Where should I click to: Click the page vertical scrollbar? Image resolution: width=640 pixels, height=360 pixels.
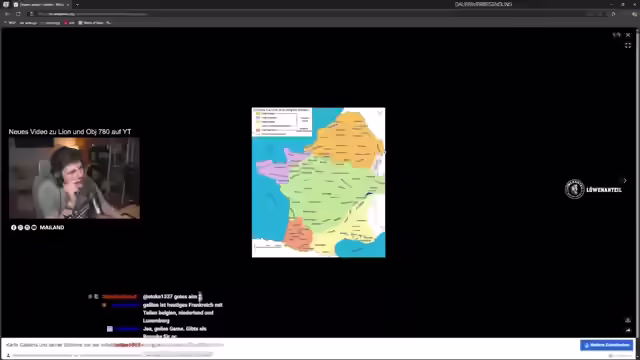tap(638, 184)
